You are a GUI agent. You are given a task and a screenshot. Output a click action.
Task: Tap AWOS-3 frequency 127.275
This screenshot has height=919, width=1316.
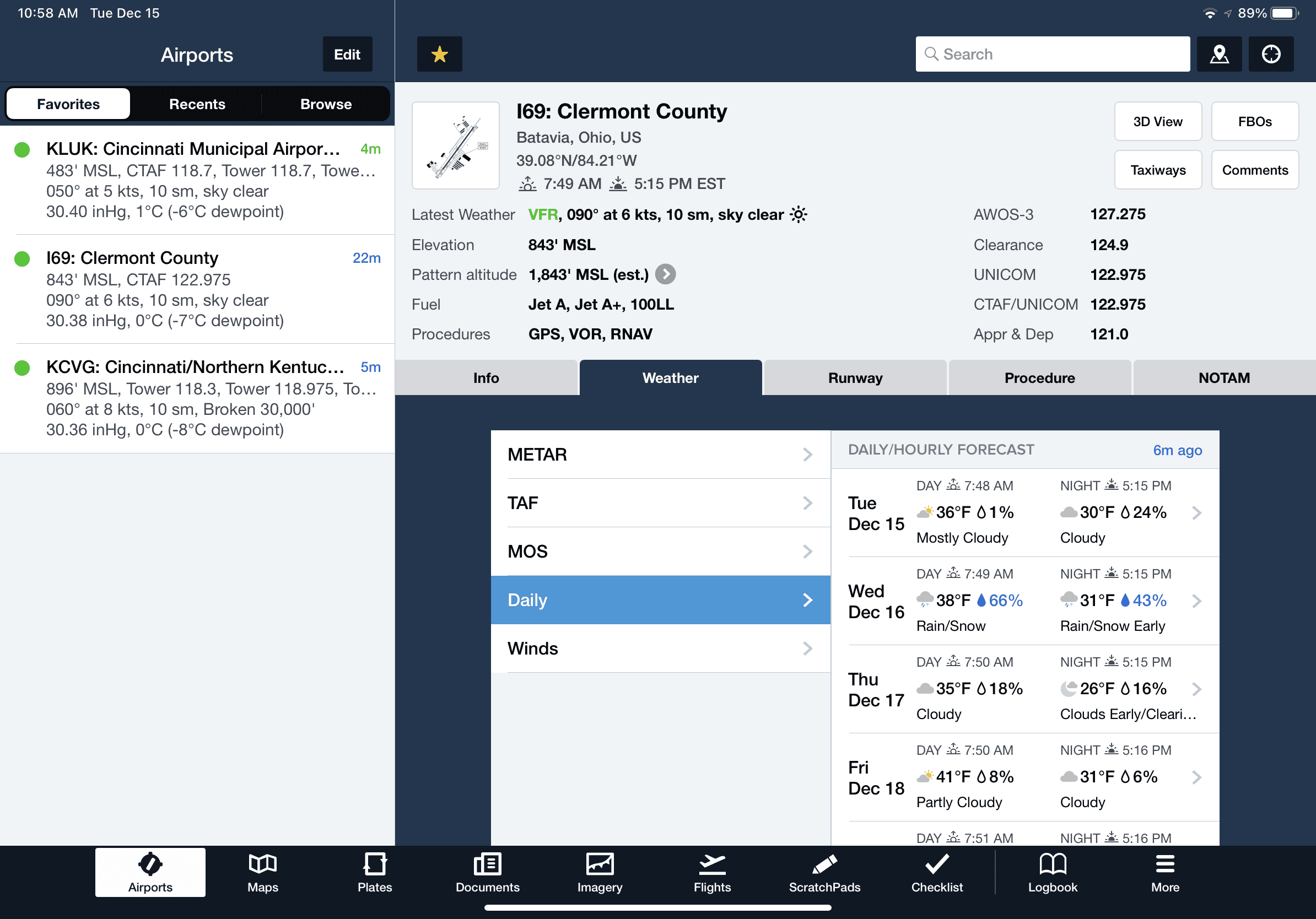pyautogui.click(x=1117, y=214)
